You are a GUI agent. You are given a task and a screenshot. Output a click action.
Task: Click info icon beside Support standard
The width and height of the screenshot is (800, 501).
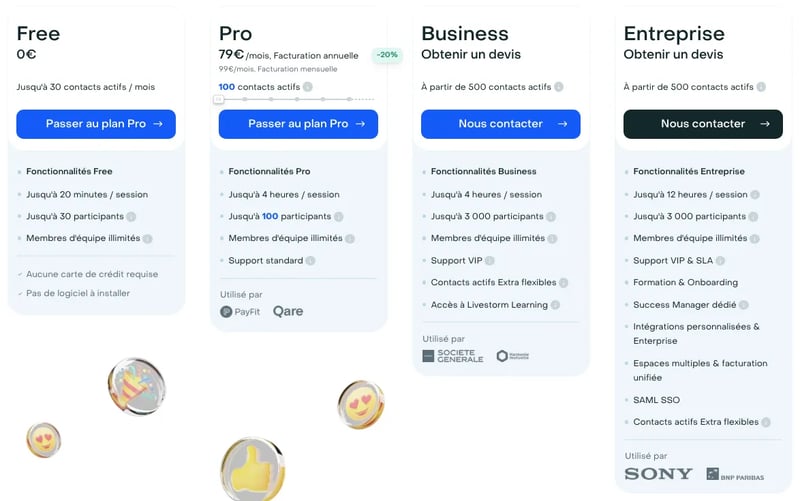coord(310,261)
